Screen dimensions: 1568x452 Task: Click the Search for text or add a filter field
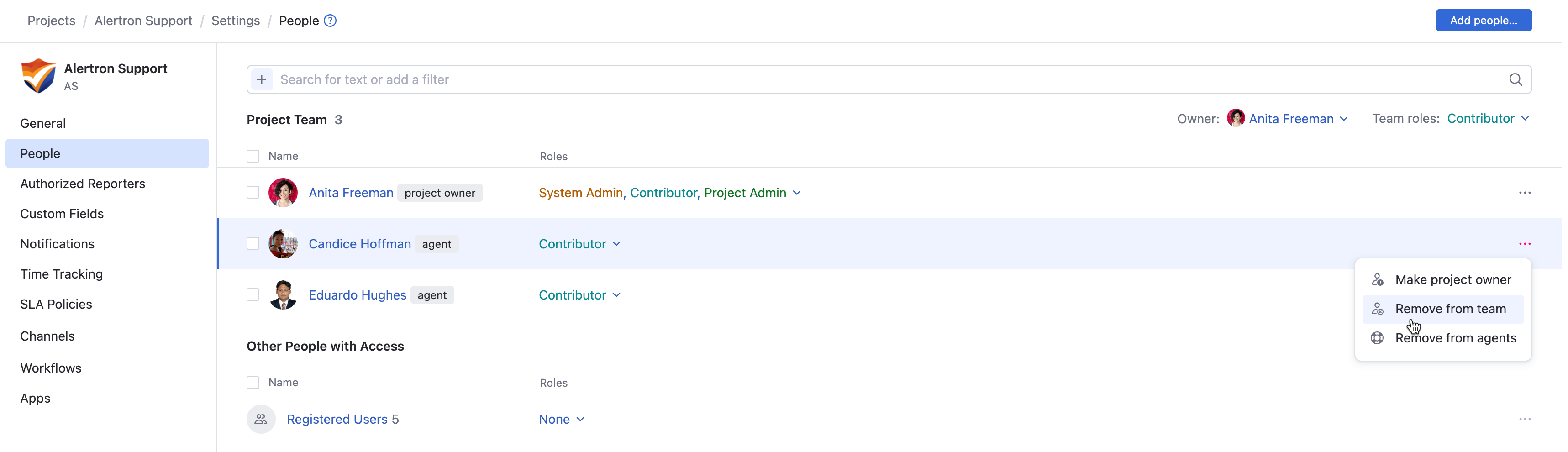click(886, 80)
